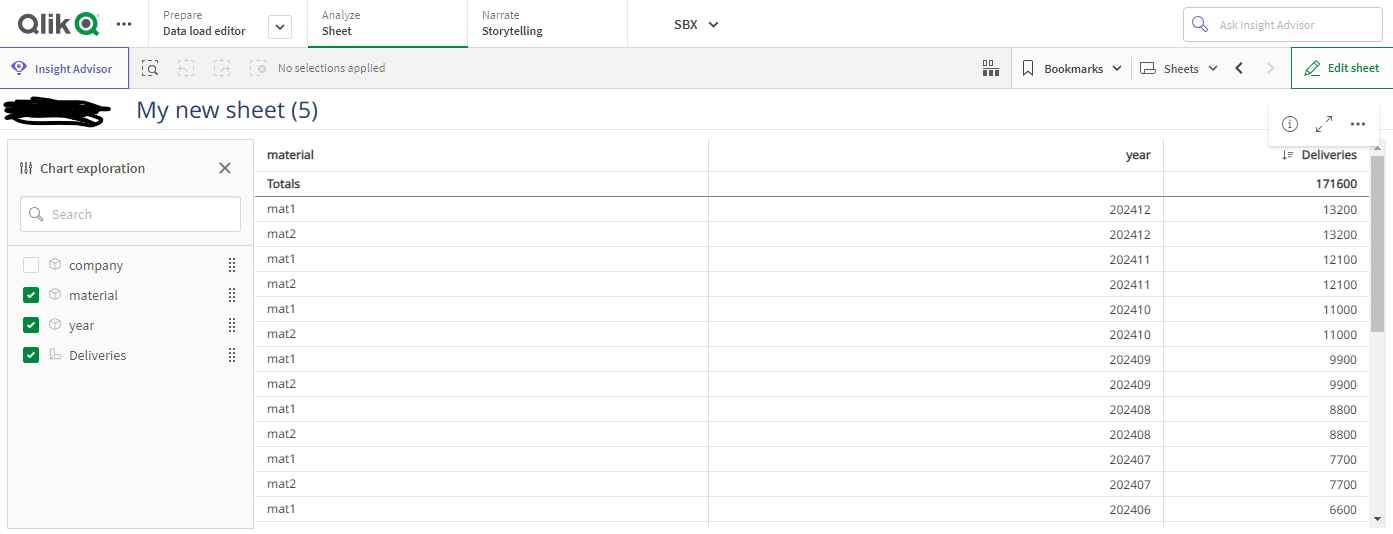This screenshot has width=1393, height=534.
Task: Select the mat1 cell in the 202412 row
Action: [x=482, y=209]
